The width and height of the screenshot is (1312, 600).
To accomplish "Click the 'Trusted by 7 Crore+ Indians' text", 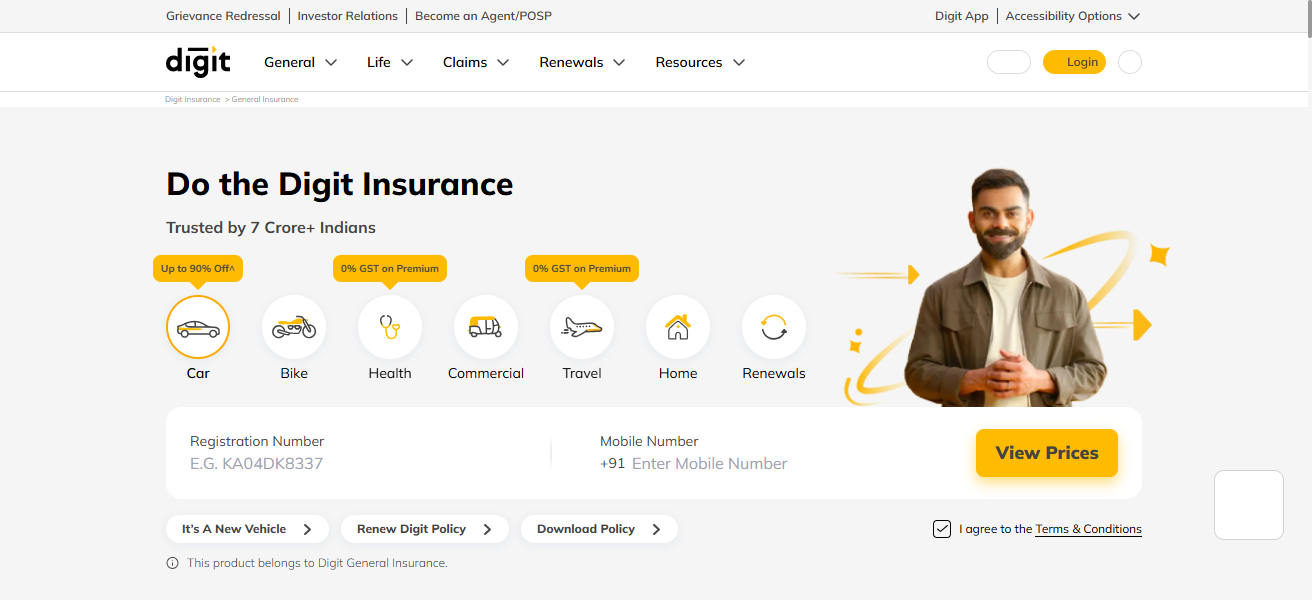I will [x=271, y=227].
